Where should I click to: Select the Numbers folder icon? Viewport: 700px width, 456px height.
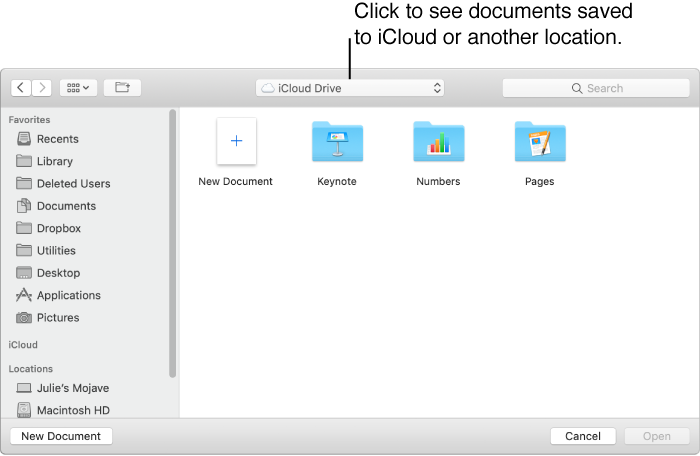click(439, 141)
